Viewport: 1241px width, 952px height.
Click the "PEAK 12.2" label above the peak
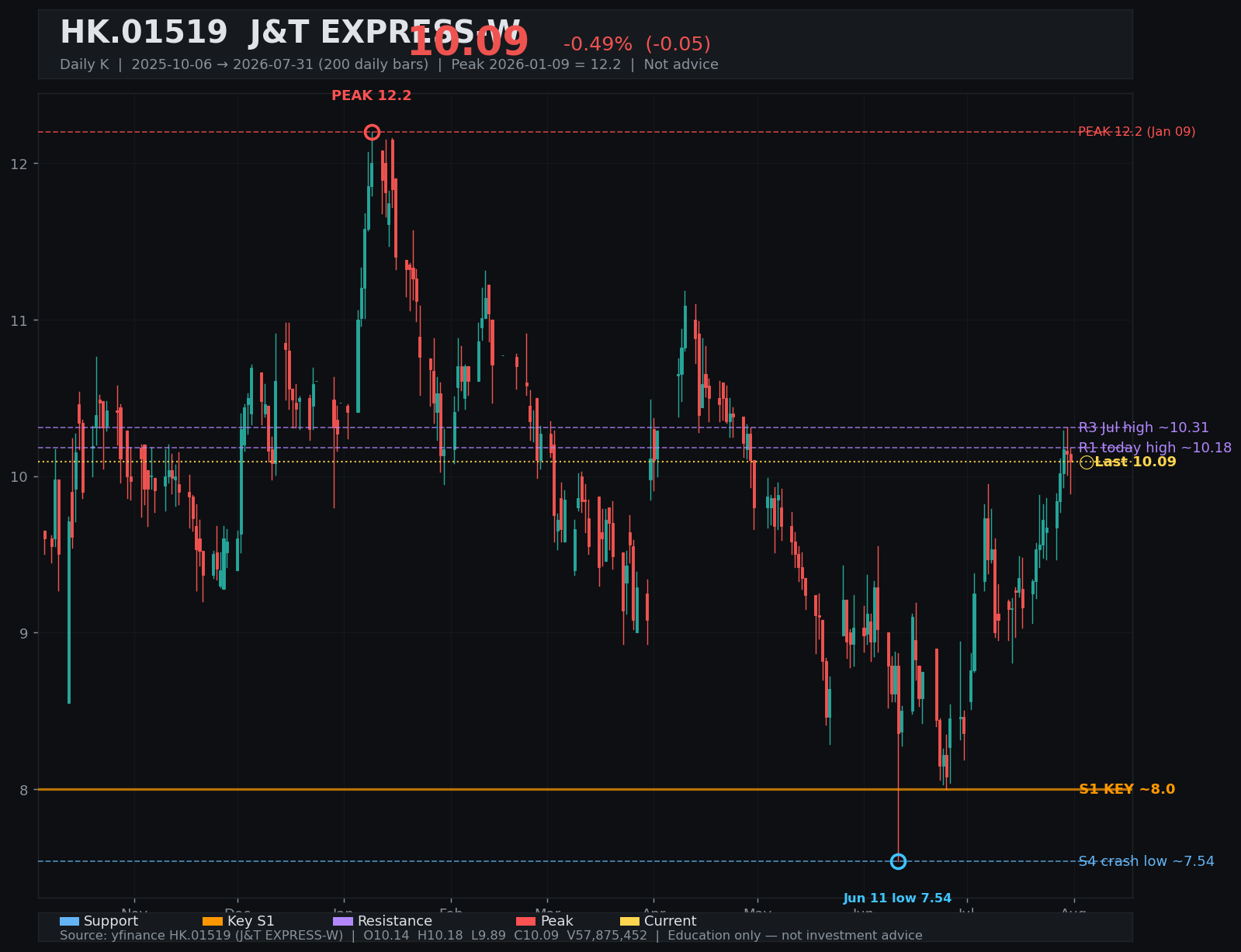click(x=372, y=96)
